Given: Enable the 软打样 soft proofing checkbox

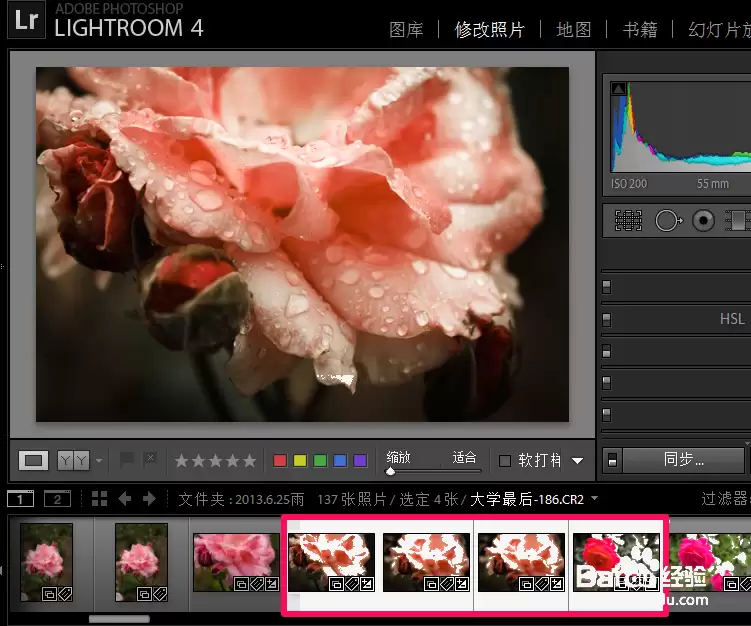Looking at the screenshot, I should (504, 461).
